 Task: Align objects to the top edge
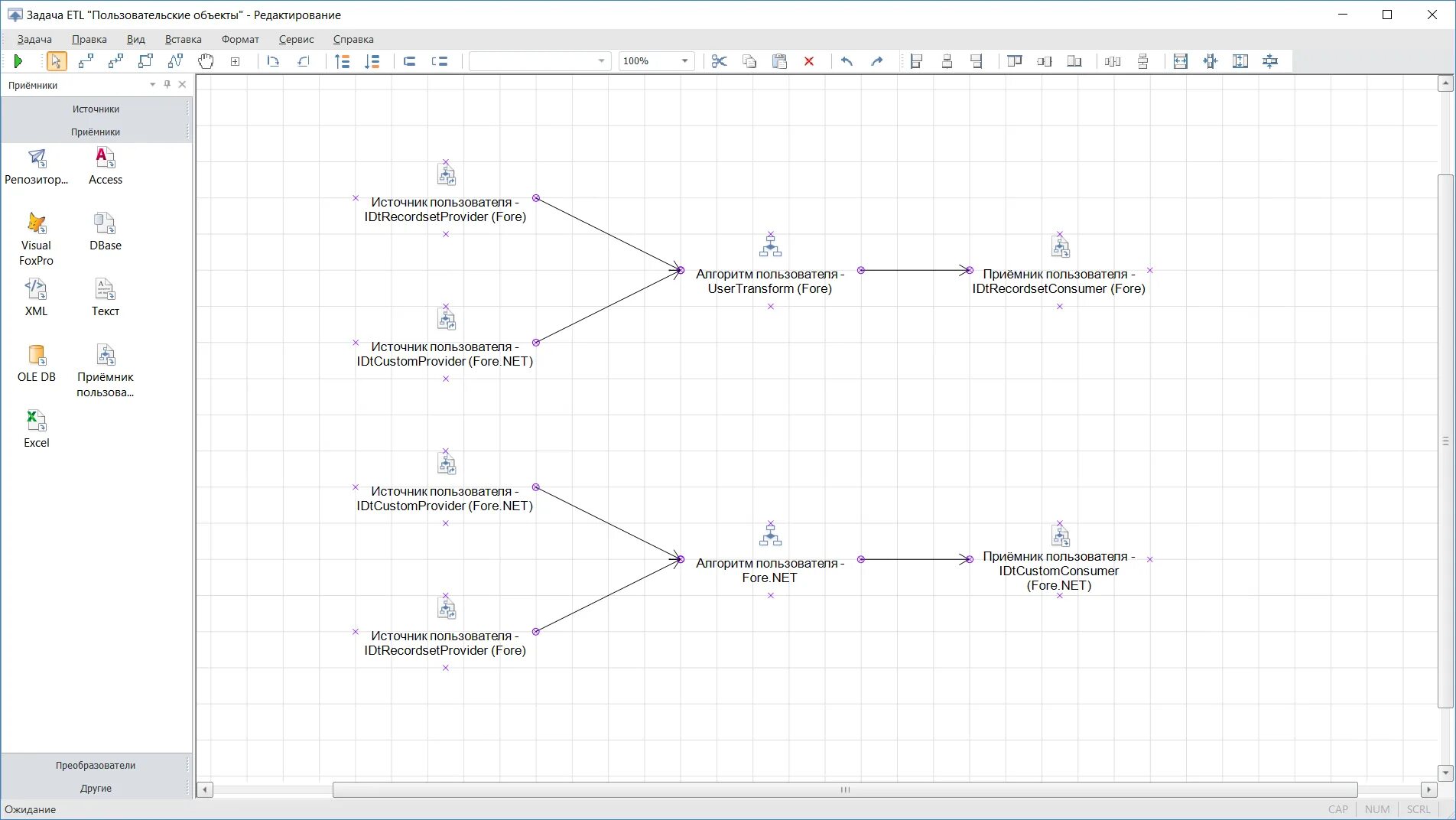(1015, 61)
